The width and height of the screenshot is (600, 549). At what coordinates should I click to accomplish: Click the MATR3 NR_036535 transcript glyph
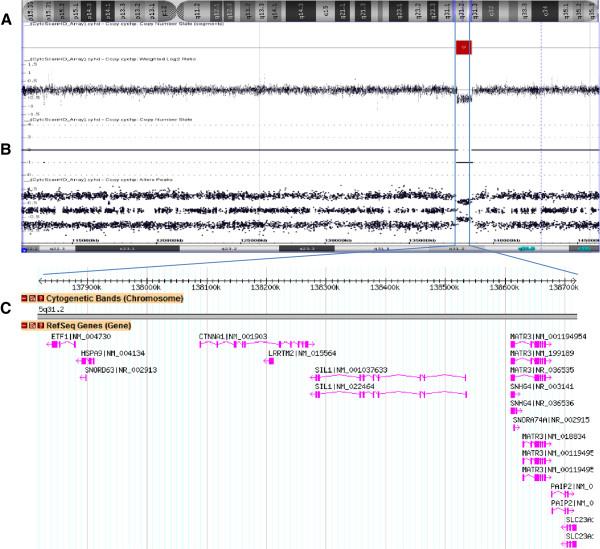(531, 378)
